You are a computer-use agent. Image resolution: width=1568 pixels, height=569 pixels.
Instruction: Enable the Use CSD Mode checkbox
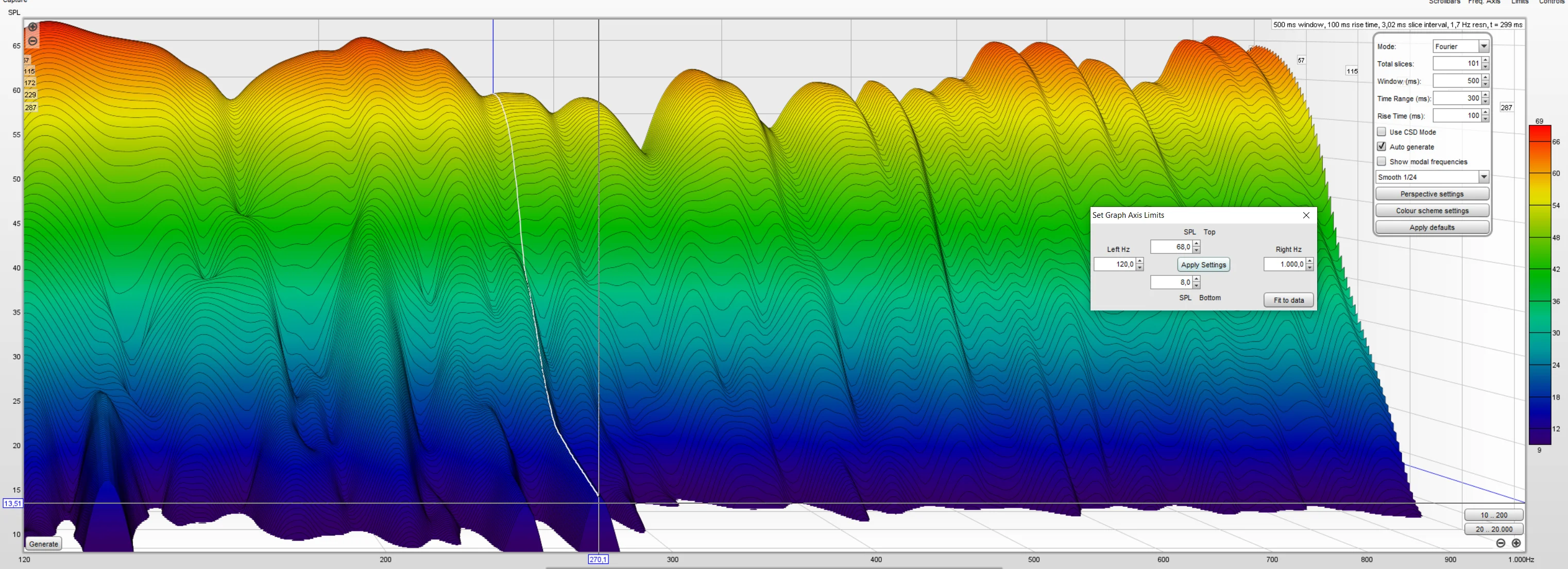[1382, 131]
